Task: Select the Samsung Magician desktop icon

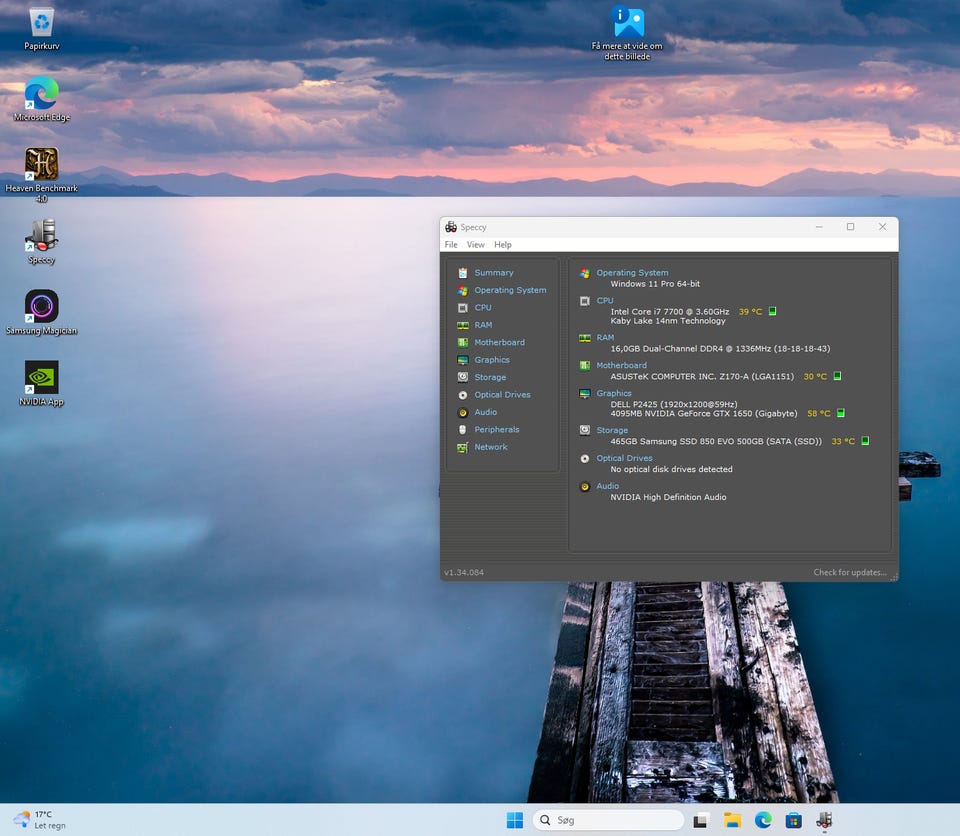Action: pyautogui.click(x=42, y=313)
